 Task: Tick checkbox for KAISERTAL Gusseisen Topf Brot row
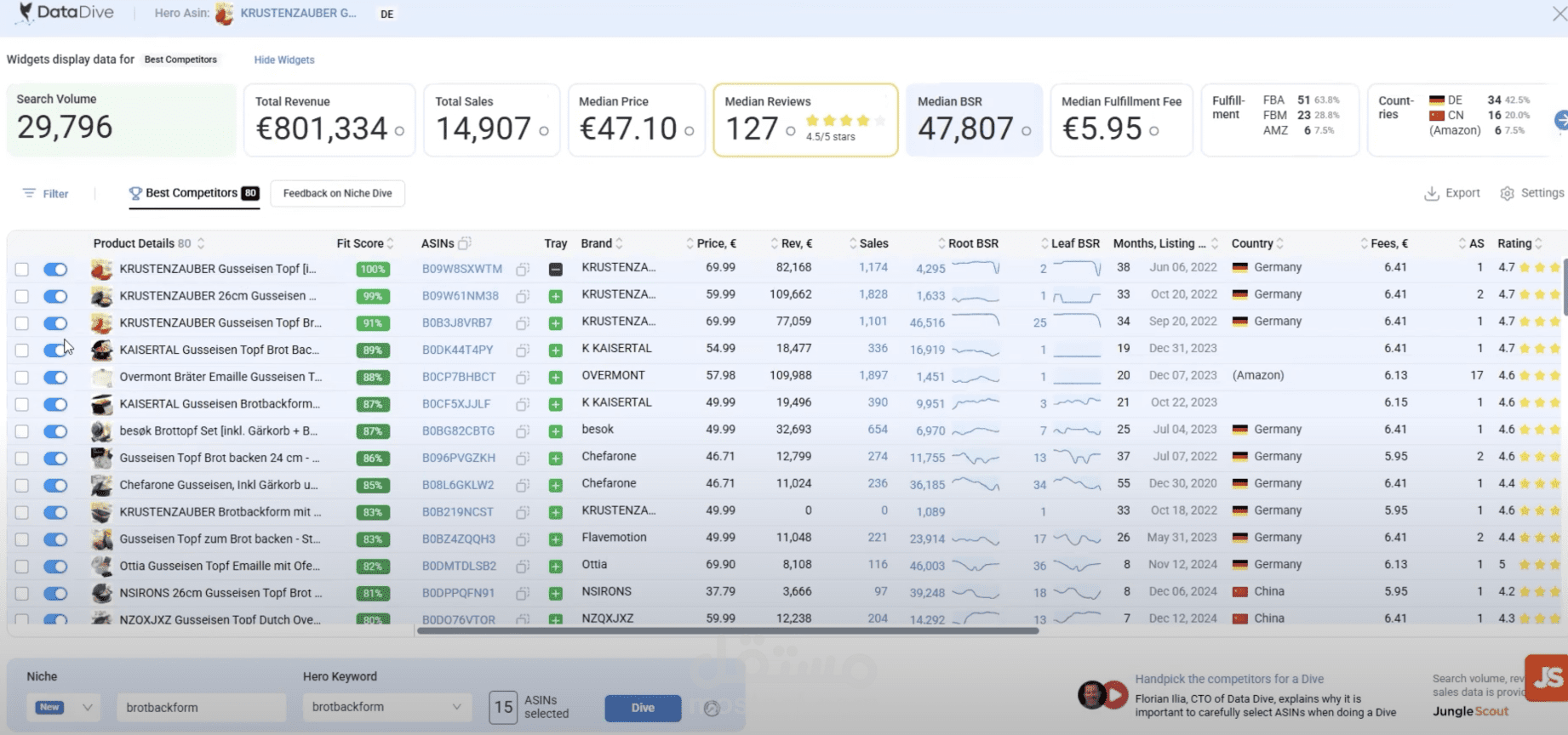22,350
